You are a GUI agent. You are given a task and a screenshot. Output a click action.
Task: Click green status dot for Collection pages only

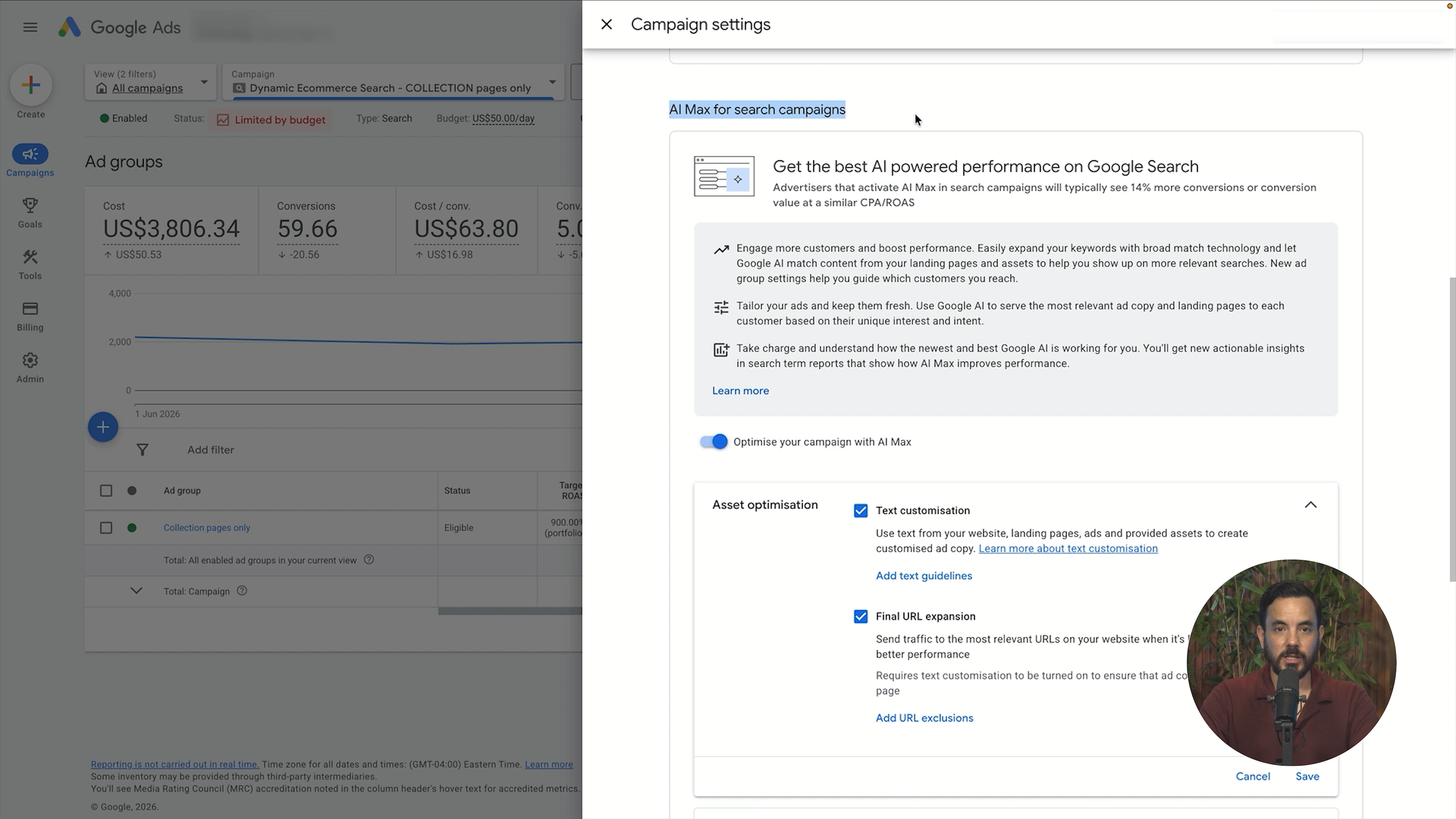(132, 528)
